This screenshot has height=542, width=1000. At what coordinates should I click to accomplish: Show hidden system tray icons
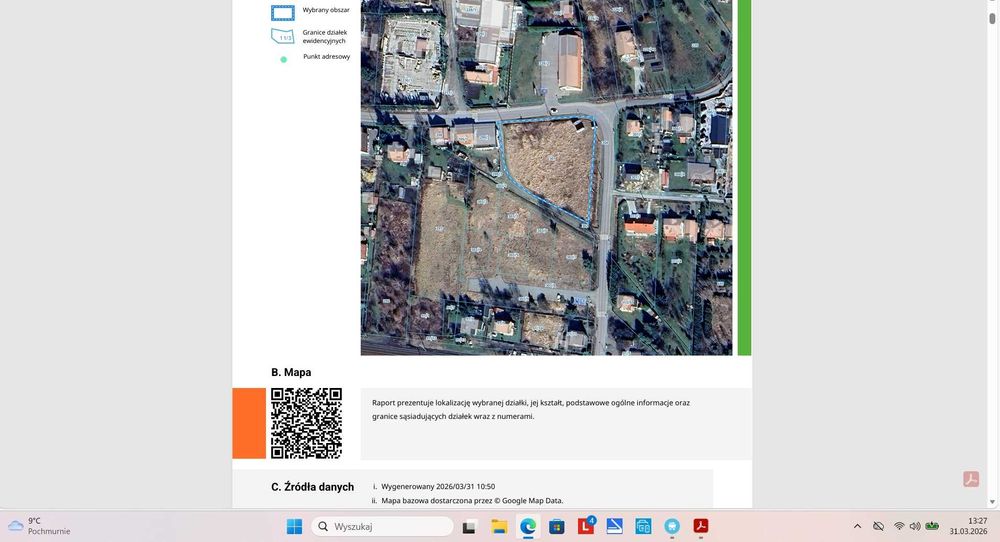click(857, 526)
